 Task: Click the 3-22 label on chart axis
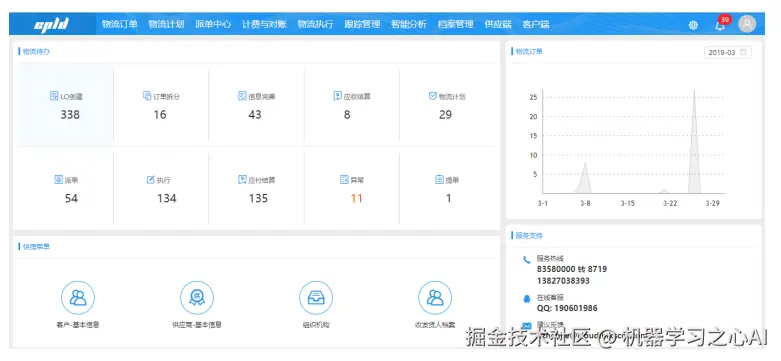coord(670,203)
